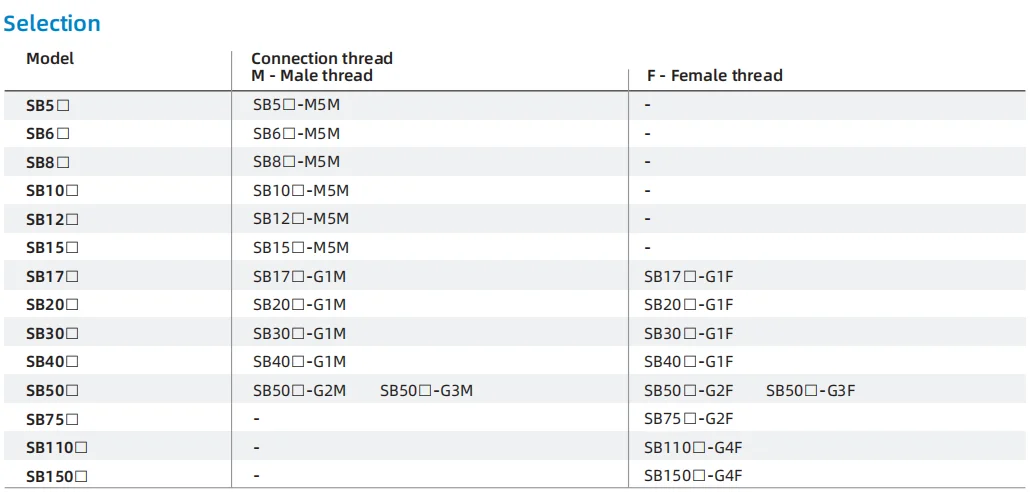The height and width of the screenshot is (492, 1030).
Task: Select the Model column header
Action: pyautogui.click(x=50, y=58)
